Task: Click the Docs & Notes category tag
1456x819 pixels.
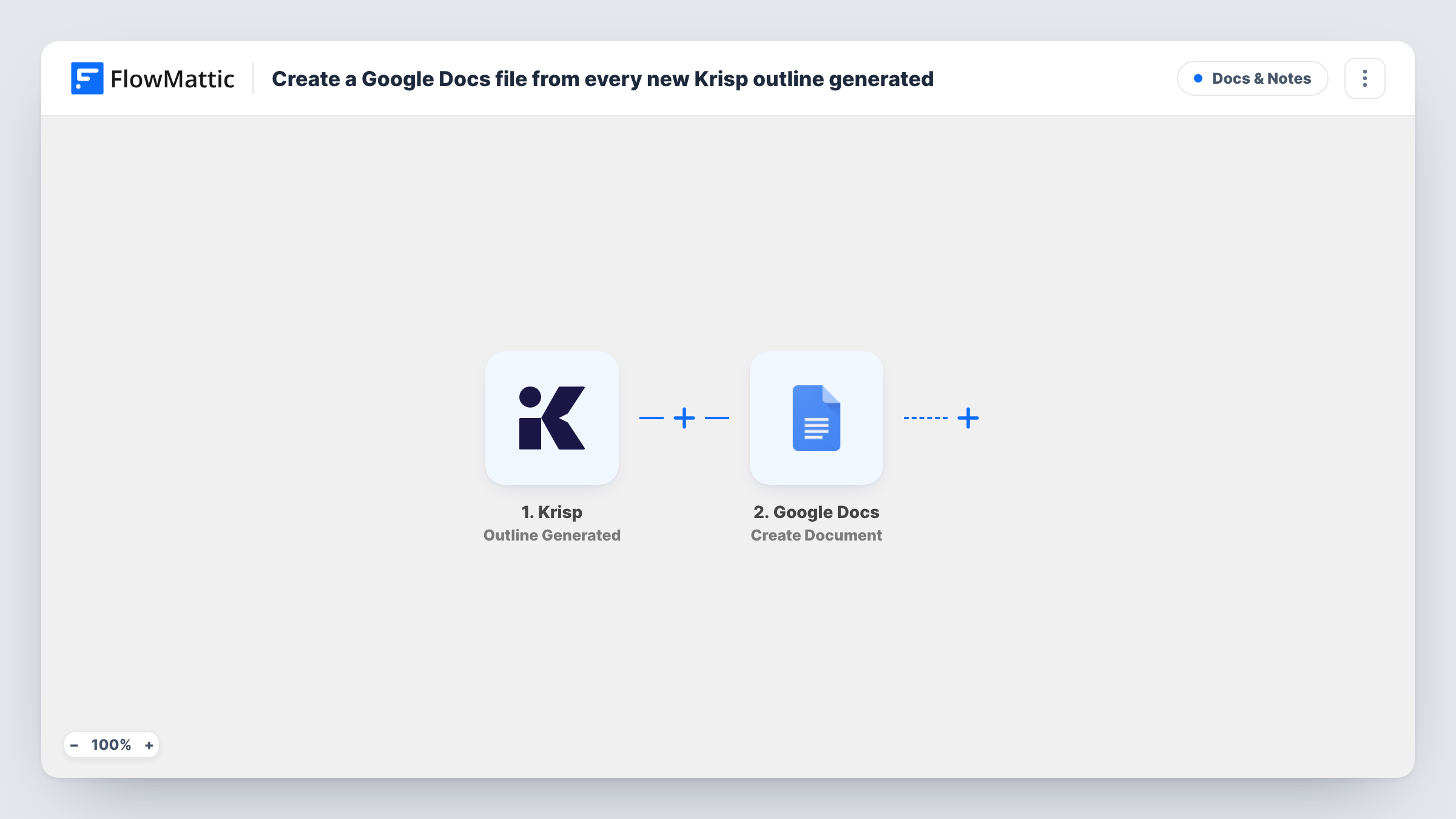Action: point(1253,78)
